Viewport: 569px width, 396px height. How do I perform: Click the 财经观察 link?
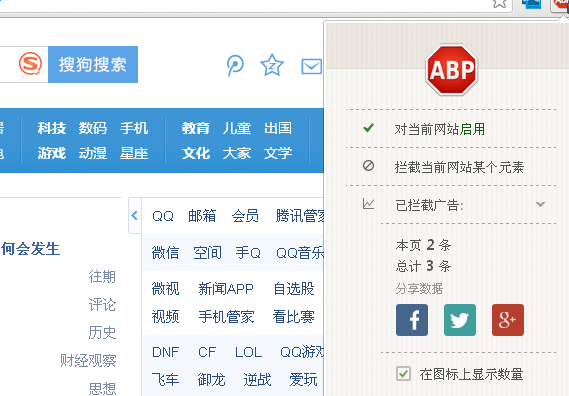tap(88, 360)
